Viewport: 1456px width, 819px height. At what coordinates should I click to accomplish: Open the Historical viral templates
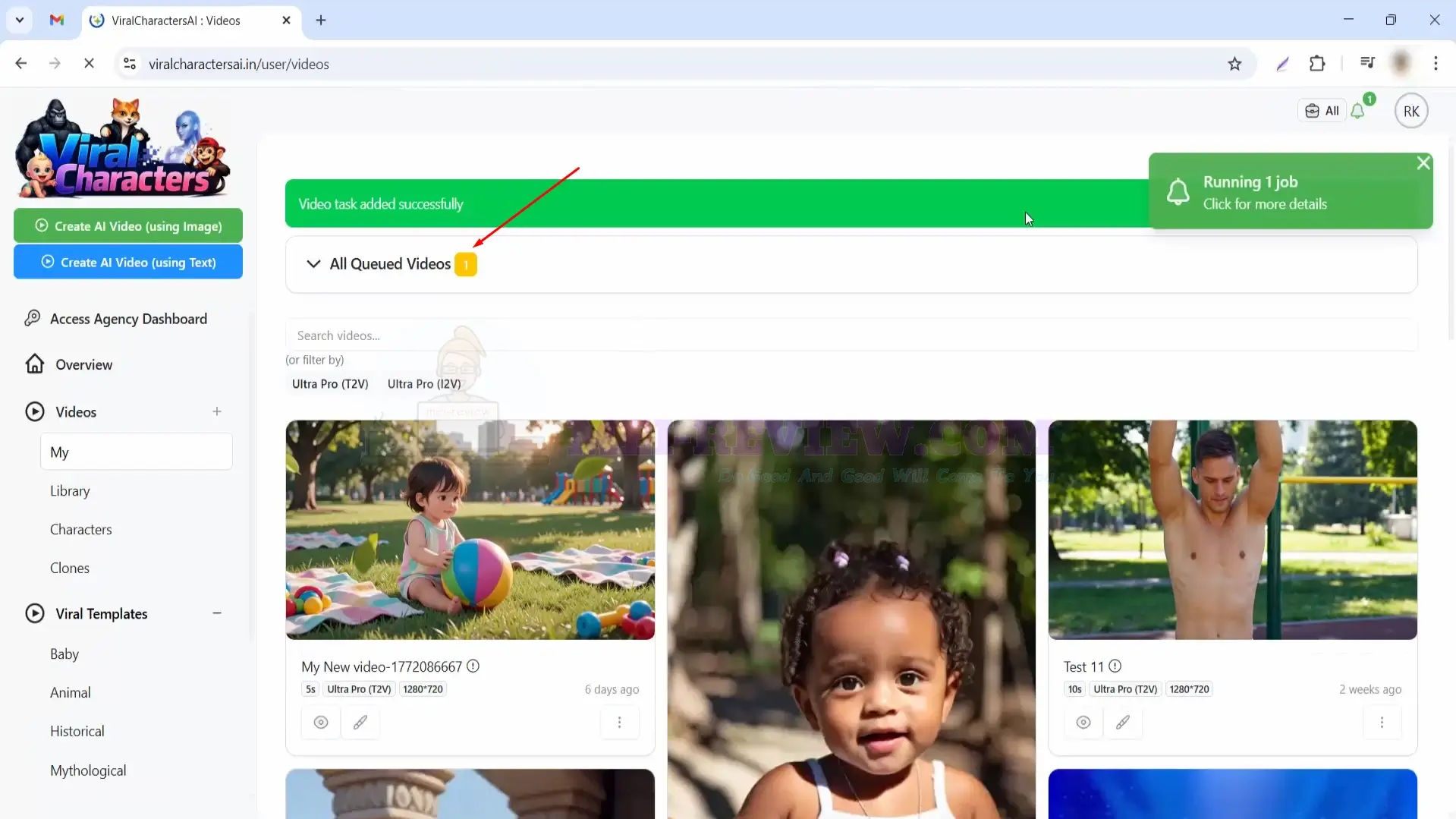(x=77, y=731)
